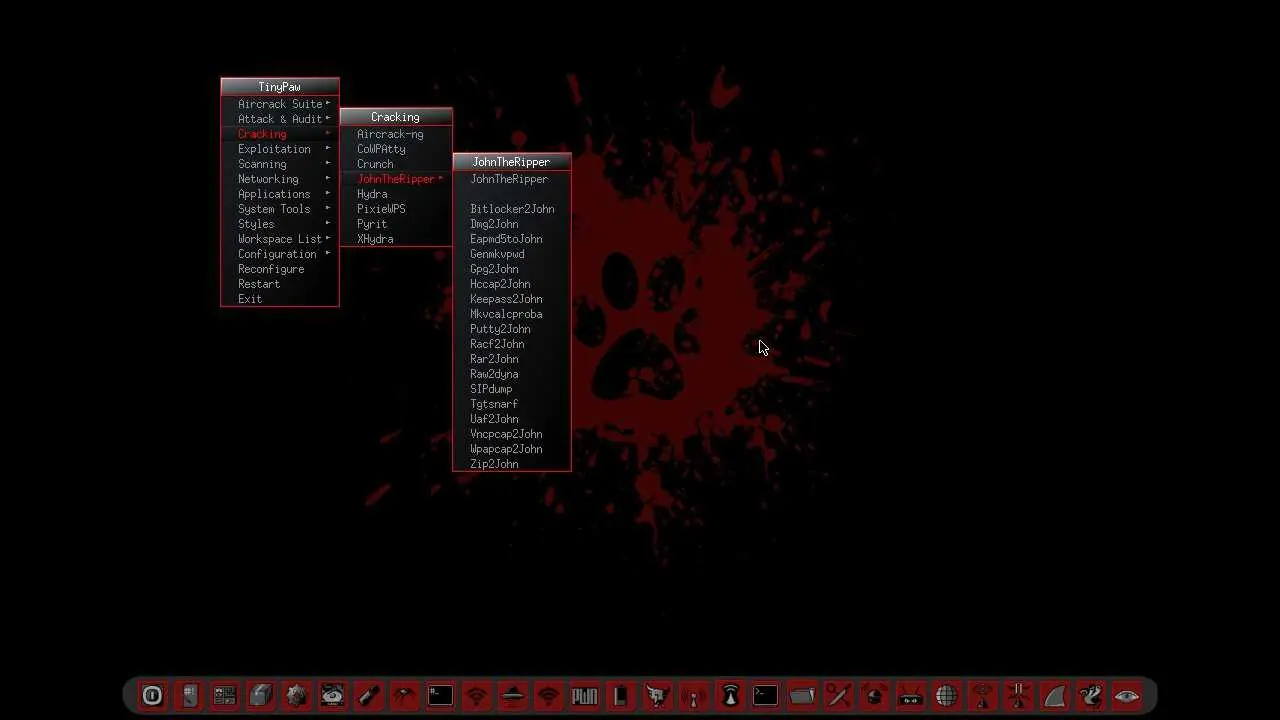Select Bitlocker2John menu entry
Viewport: 1280px width, 720px height.
point(512,209)
